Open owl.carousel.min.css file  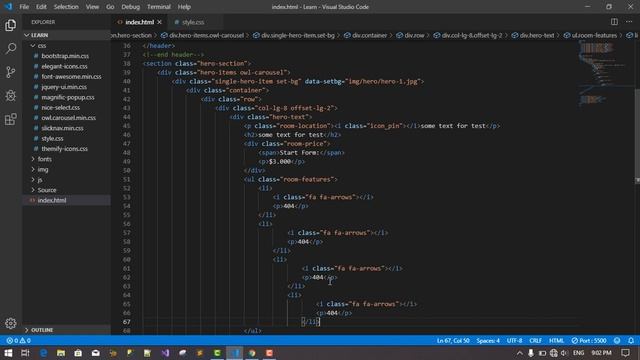[x=69, y=118]
